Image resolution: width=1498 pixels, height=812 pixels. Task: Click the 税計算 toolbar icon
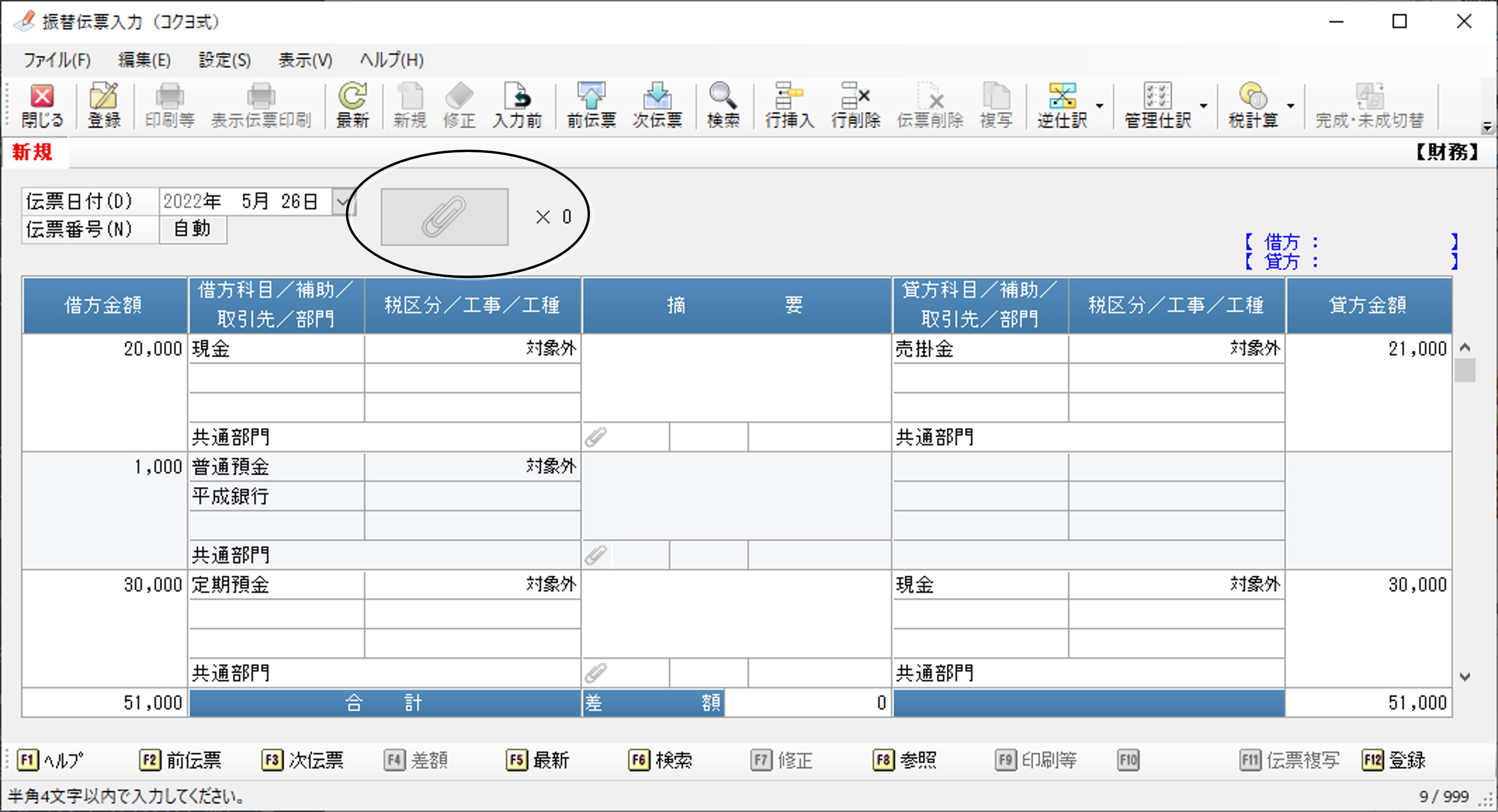click(x=1253, y=106)
